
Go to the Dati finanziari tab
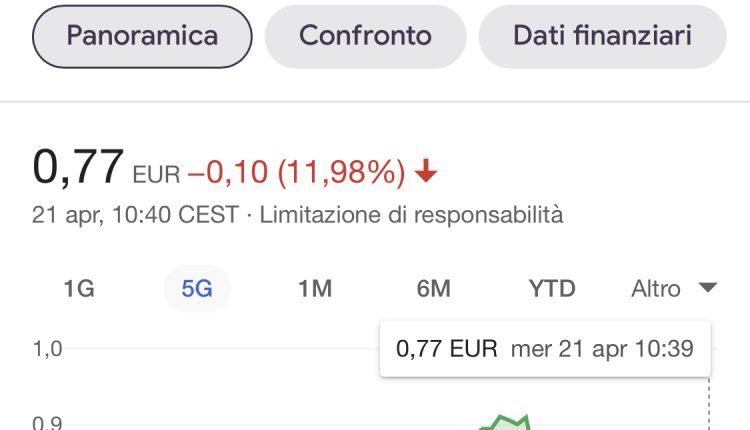602,37
